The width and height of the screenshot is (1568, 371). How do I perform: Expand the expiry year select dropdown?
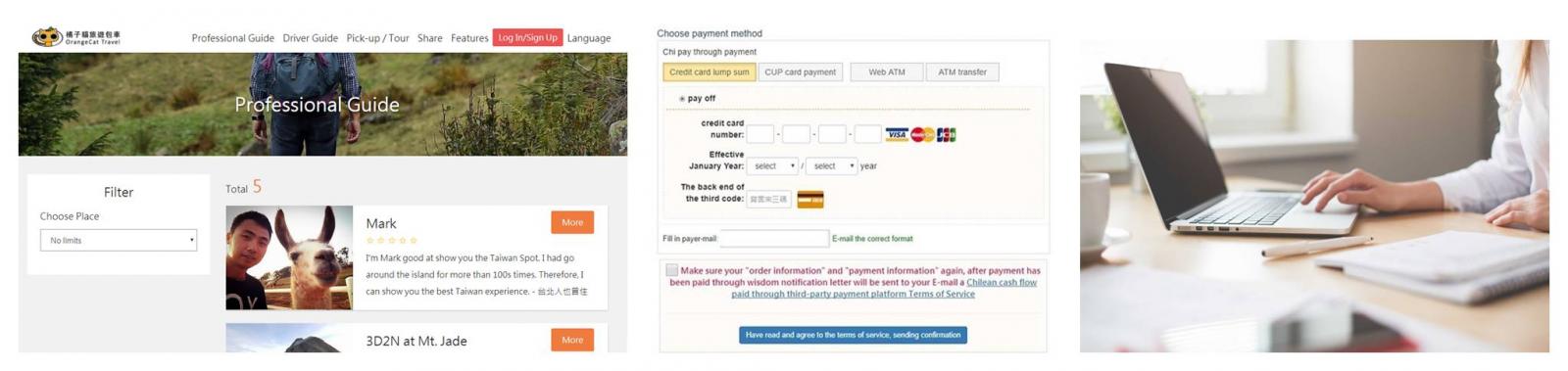pos(831,166)
